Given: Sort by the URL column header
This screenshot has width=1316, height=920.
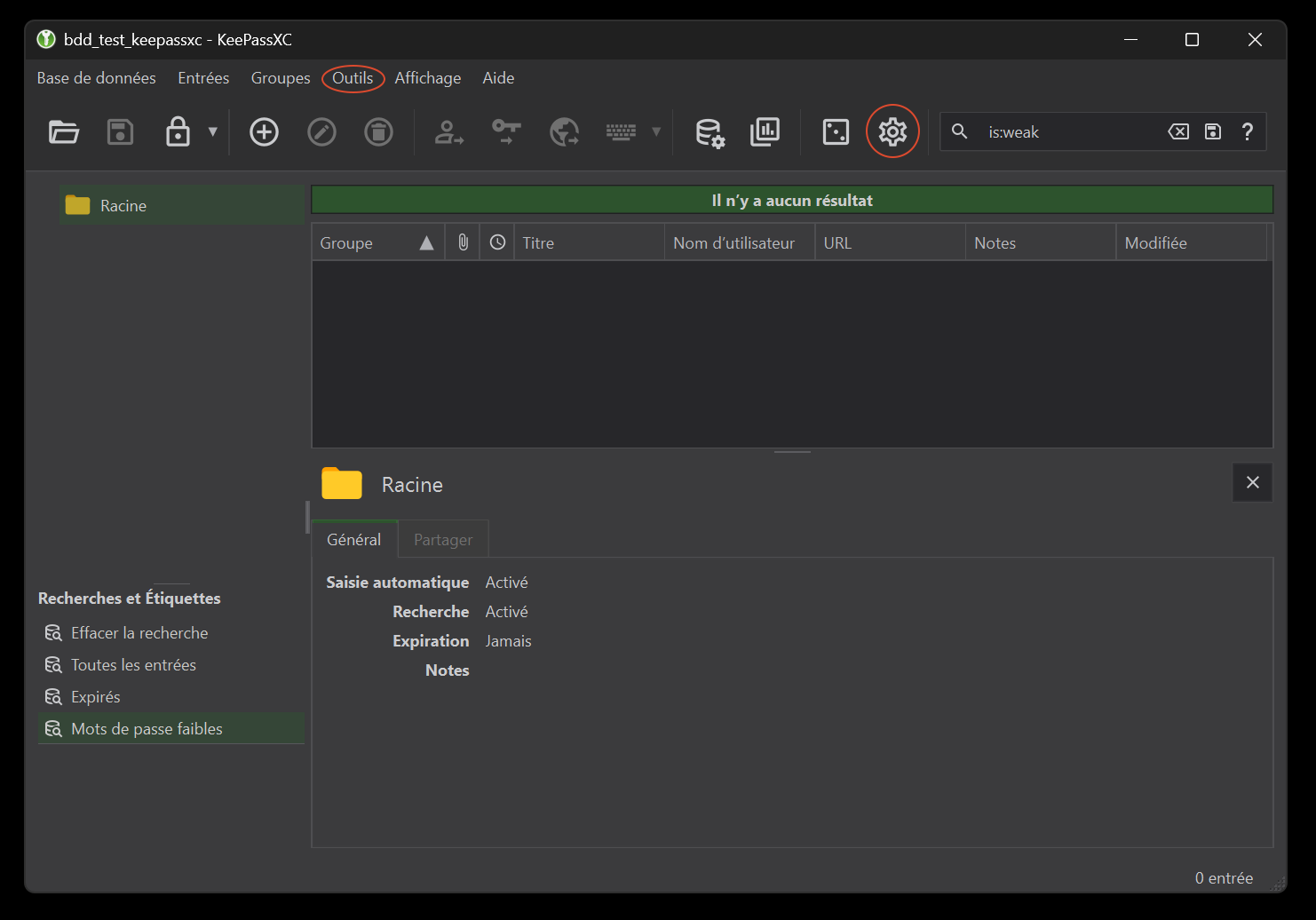Looking at the screenshot, I should (x=890, y=242).
